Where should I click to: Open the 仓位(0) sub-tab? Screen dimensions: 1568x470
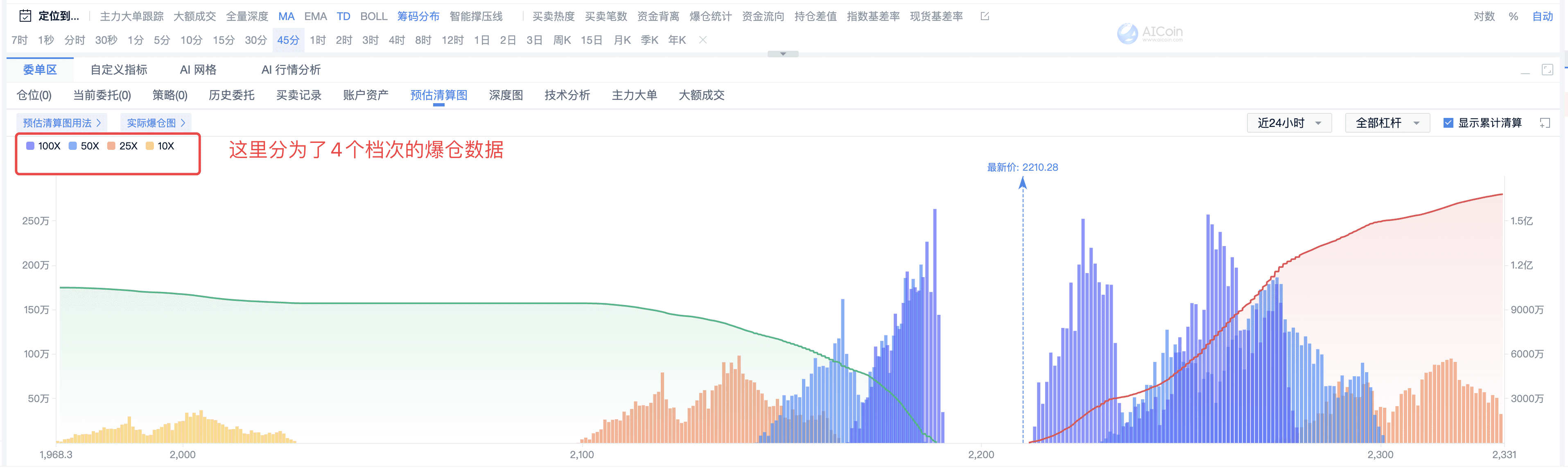[x=34, y=95]
